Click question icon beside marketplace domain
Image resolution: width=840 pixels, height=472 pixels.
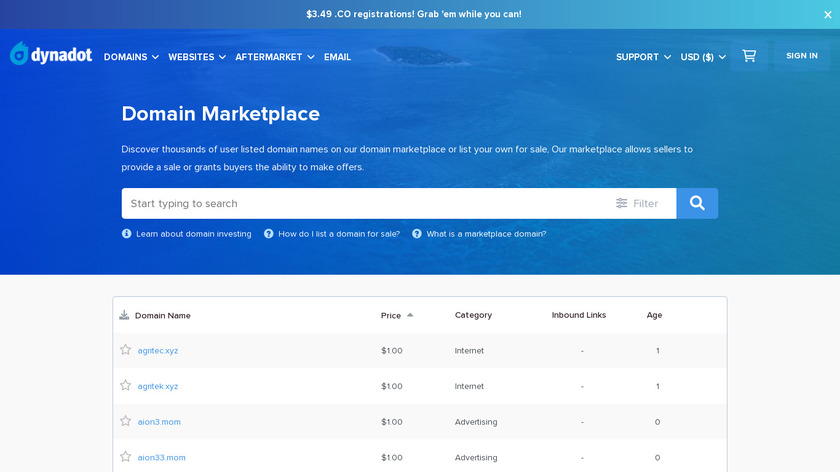pyautogui.click(x=417, y=234)
